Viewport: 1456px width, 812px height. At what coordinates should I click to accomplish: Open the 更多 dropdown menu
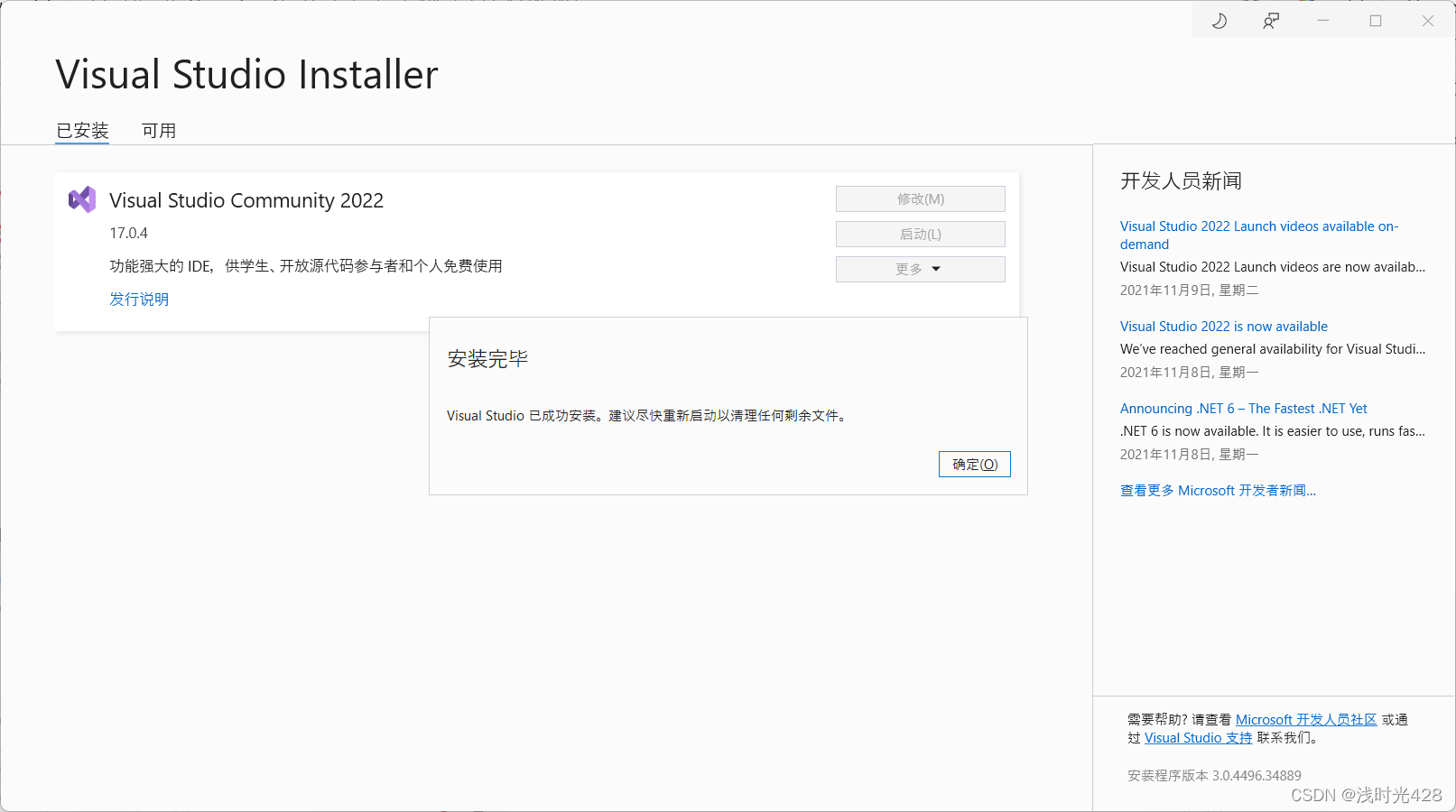920,268
